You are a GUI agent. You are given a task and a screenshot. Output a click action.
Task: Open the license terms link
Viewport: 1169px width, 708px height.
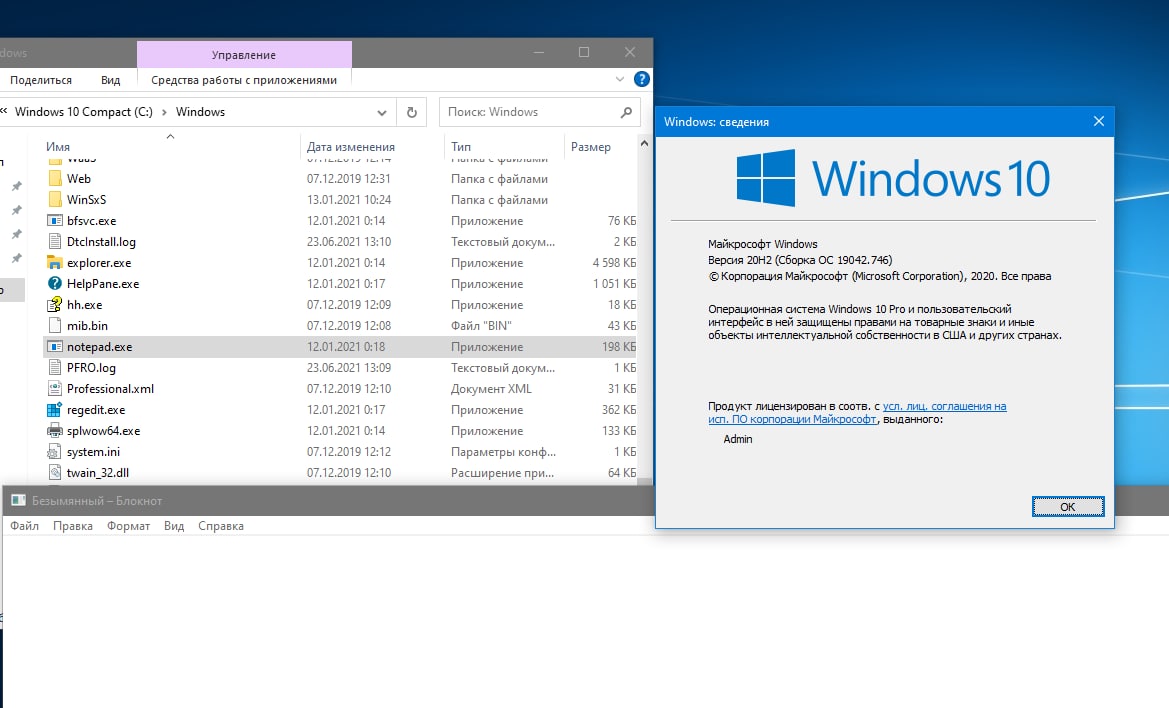tap(857, 413)
